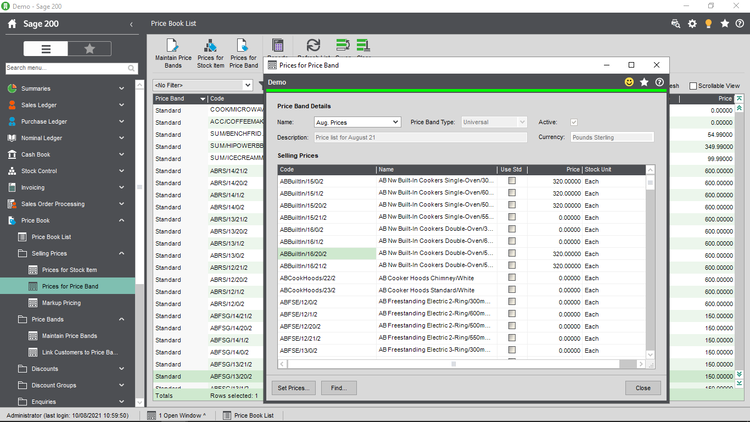
Task: Click Price Book List taskbar button
Action: pos(249,415)
